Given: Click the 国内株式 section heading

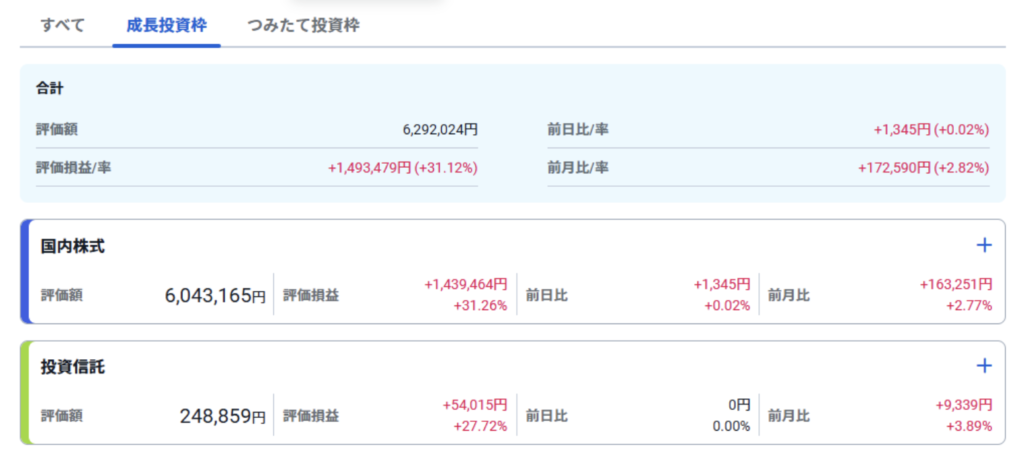Looking at the screenshot, I should (x=73, y=246).
